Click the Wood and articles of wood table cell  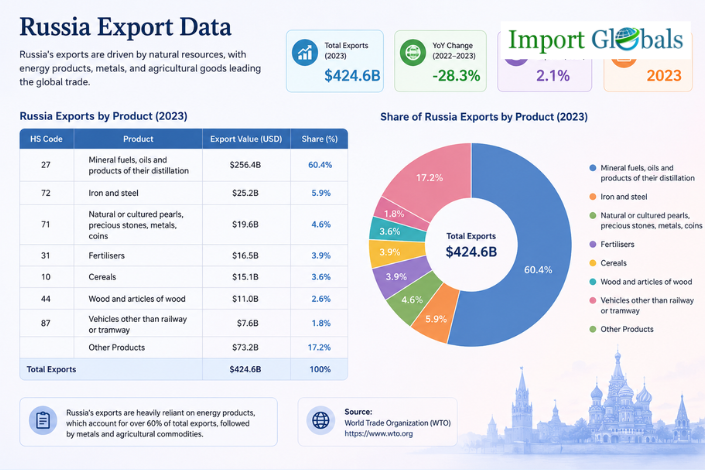click(x=137, y=299)
